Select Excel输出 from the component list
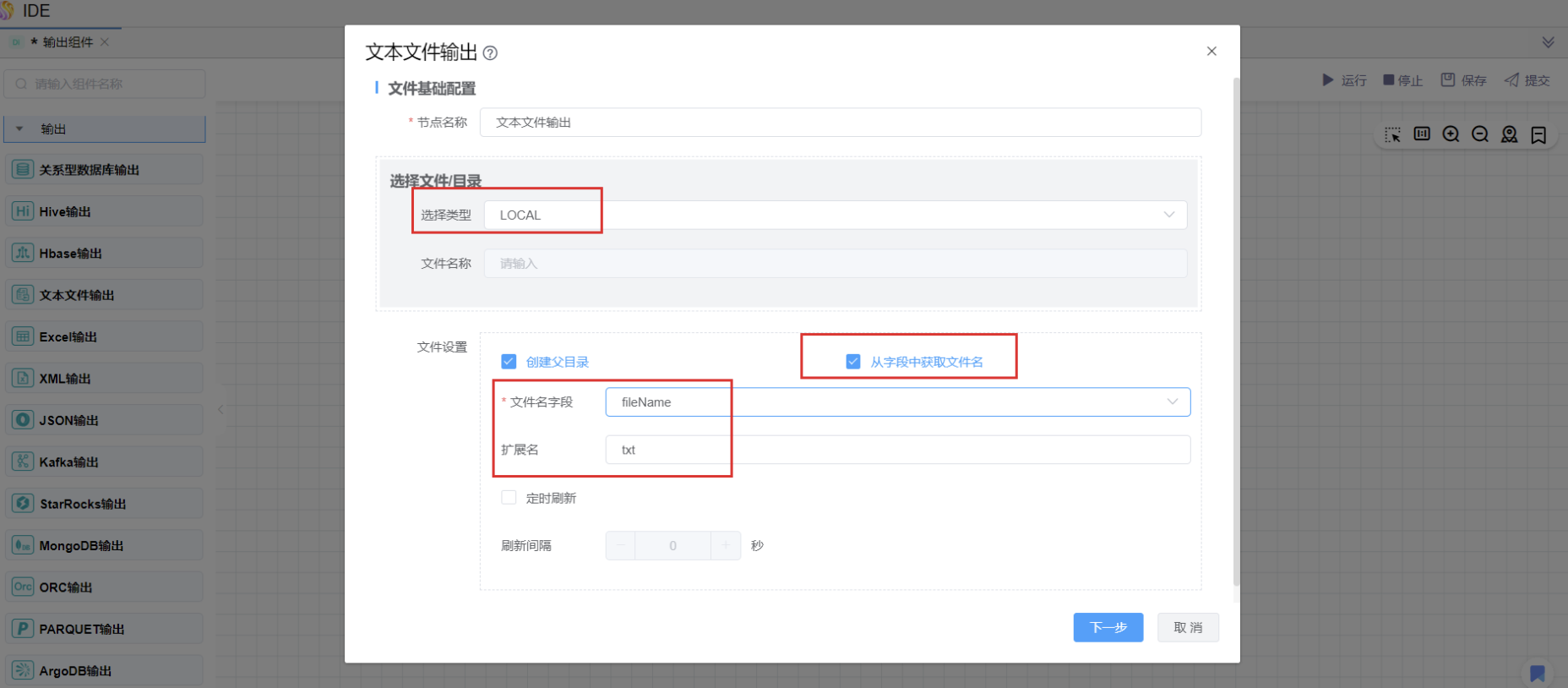Screen dimensions: 1568x688 coord(68,336)
